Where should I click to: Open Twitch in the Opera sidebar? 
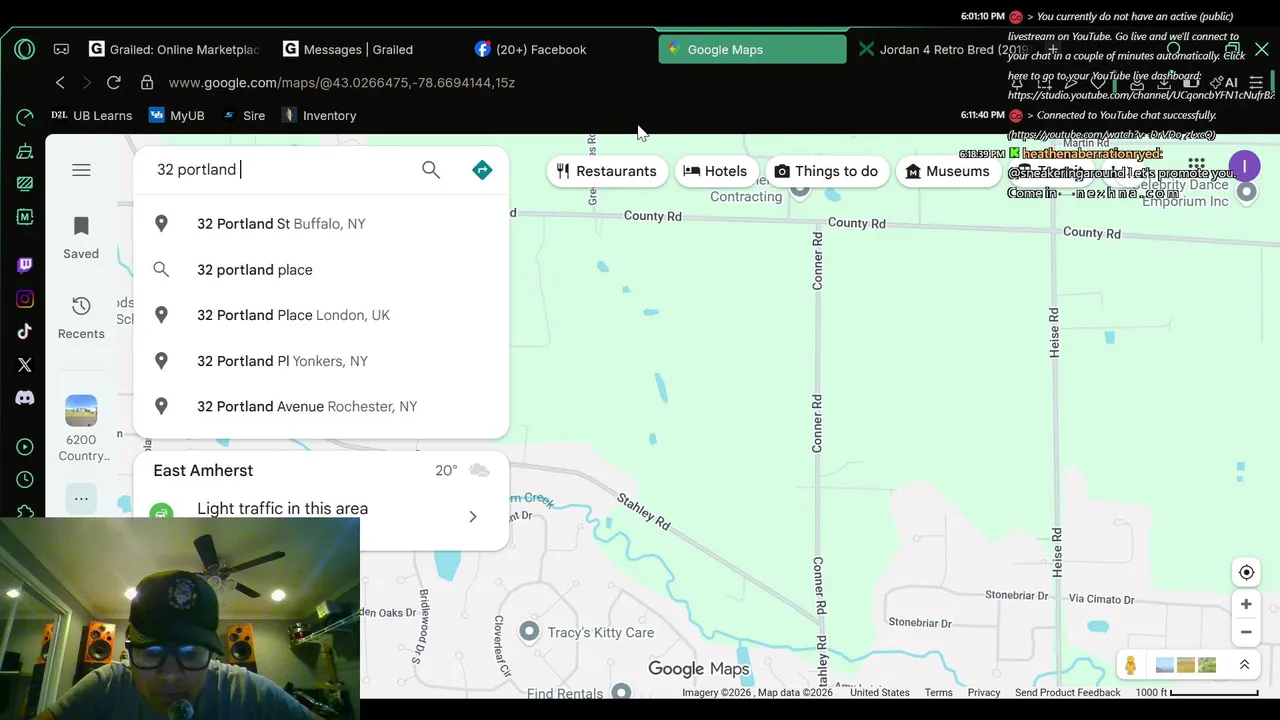coord(25,265)
